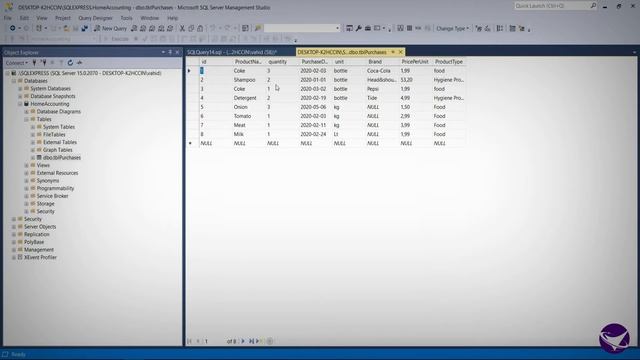Click the Activity Monitor icon in Object Explorer toolbar
Screen dimensions: 640x360
[80, 63]
